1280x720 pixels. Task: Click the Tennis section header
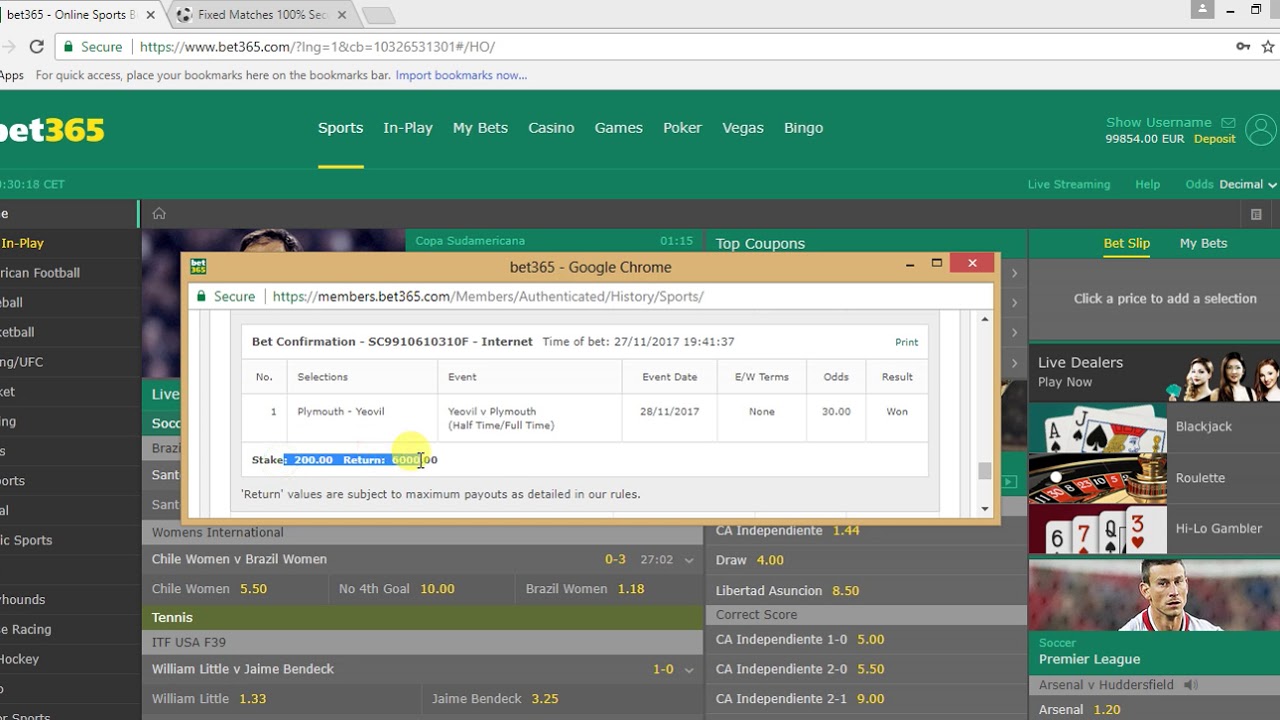click(423, 618)
